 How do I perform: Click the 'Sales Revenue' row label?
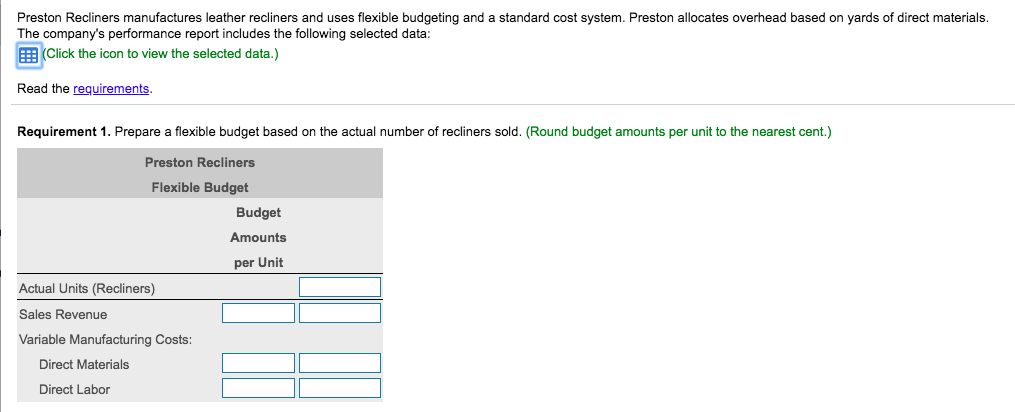[x=63, y=314]
